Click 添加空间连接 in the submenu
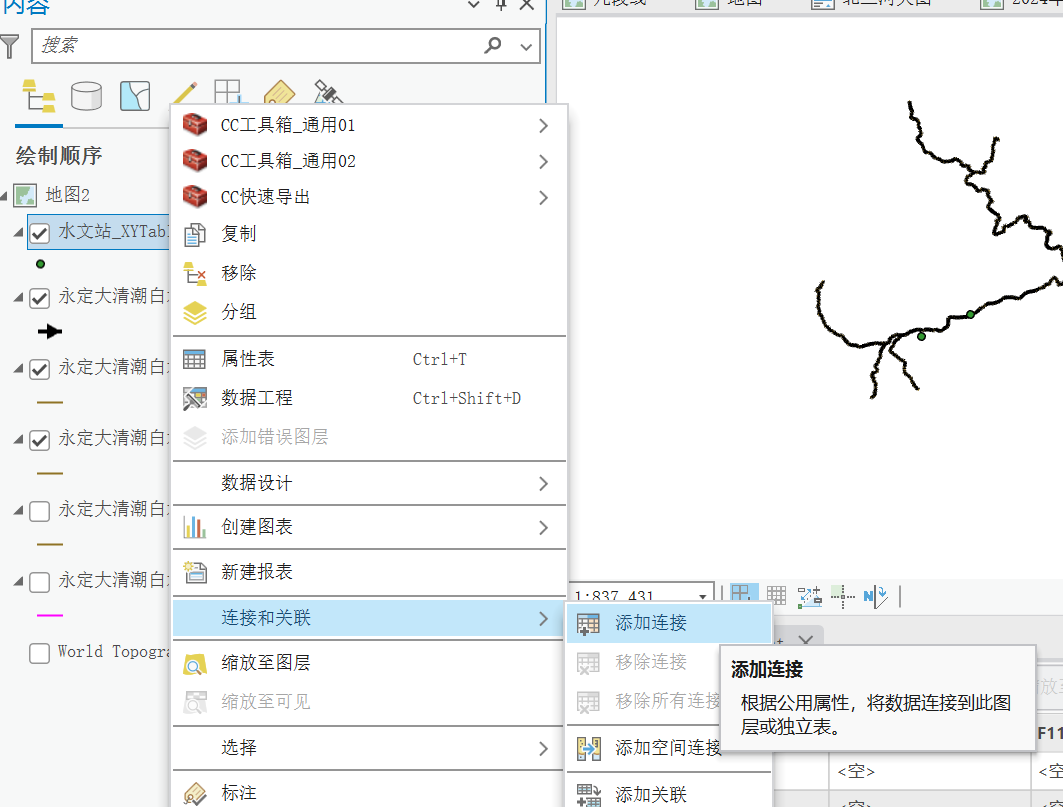 pos(669,748)
